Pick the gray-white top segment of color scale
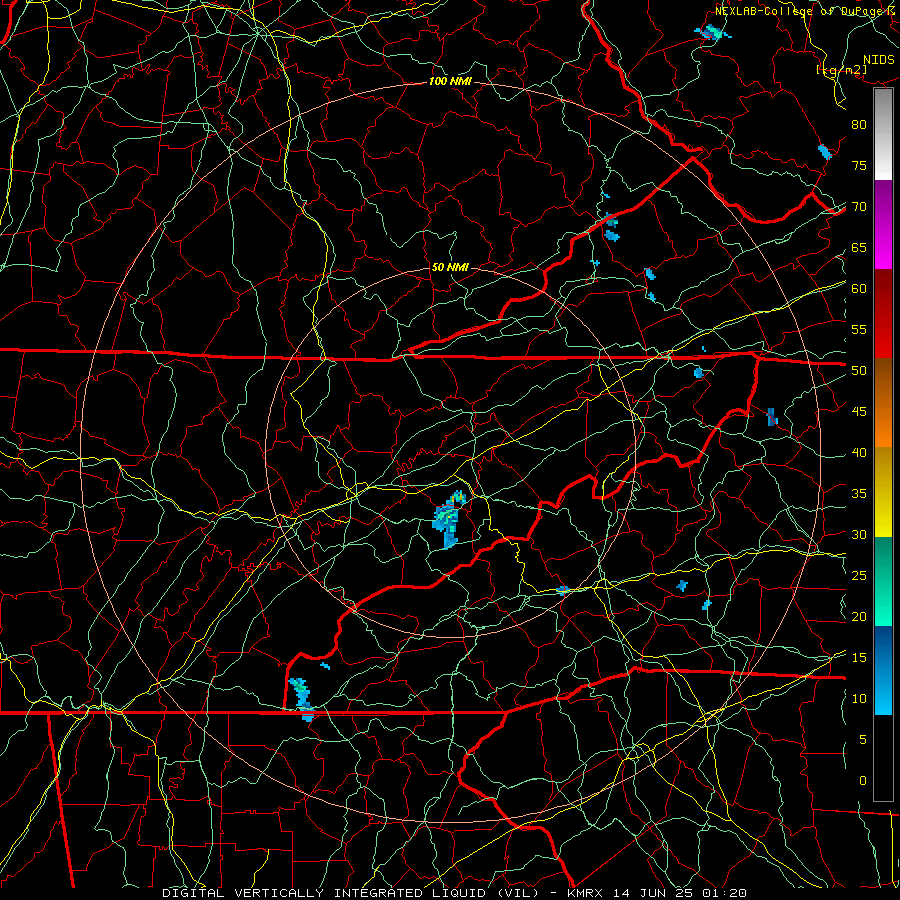The width and height of the screenshot is (900, 900). coord(883,134)
